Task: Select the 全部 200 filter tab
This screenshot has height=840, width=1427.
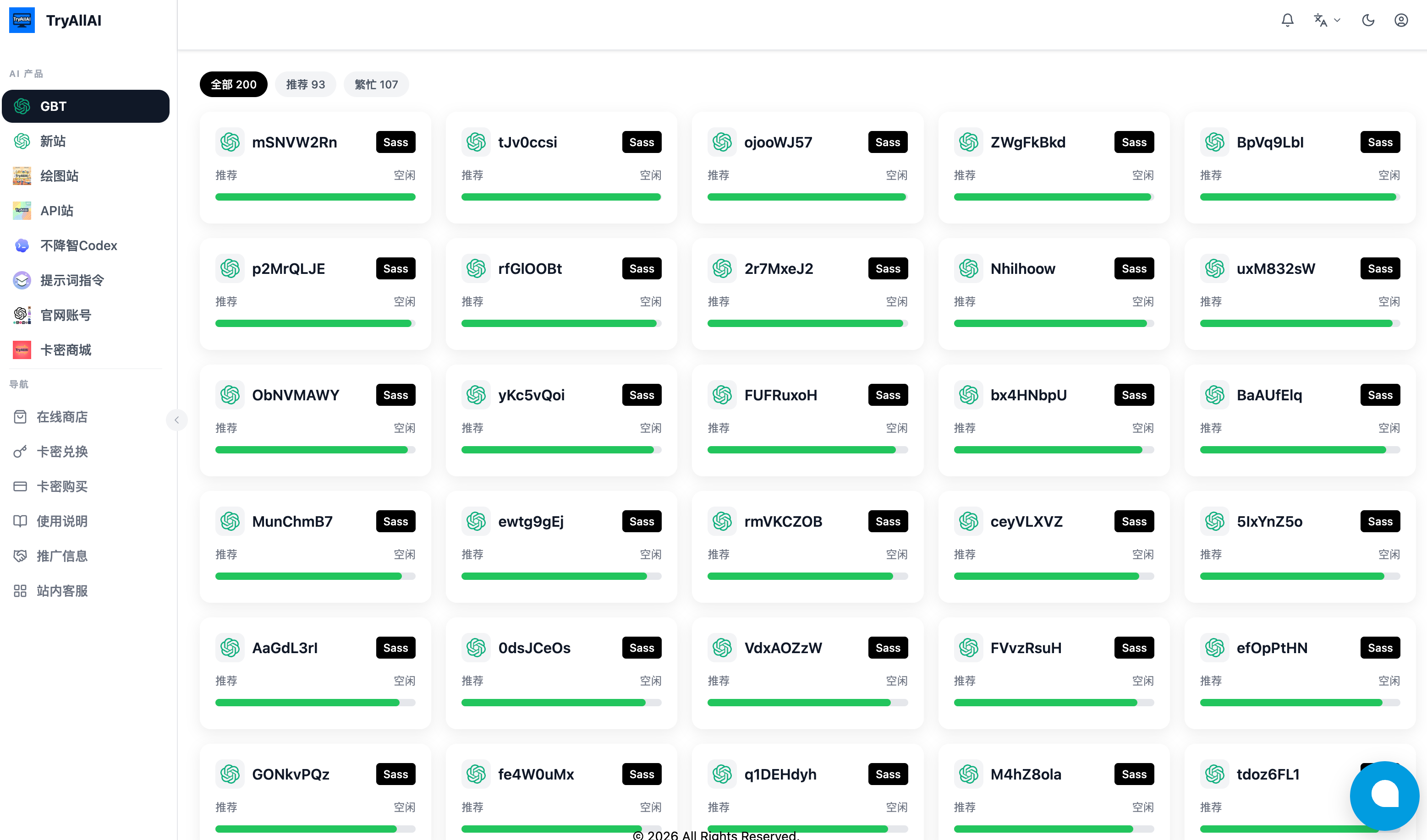Action: point(233,84)
